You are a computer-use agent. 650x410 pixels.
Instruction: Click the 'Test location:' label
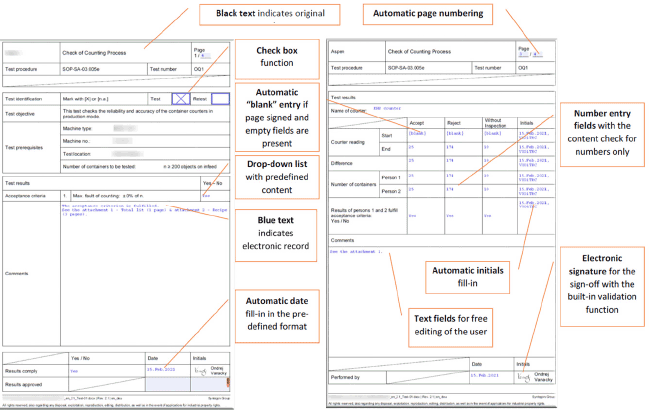[77, 154]
